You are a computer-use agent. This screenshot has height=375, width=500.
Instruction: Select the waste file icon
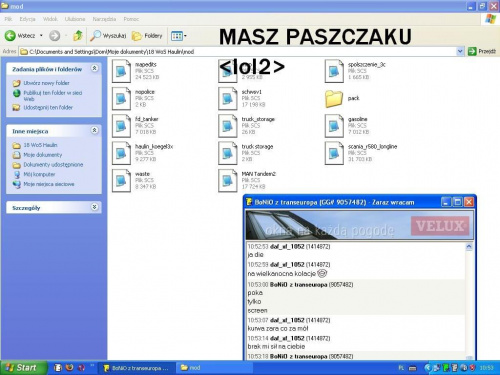[121, 180]
